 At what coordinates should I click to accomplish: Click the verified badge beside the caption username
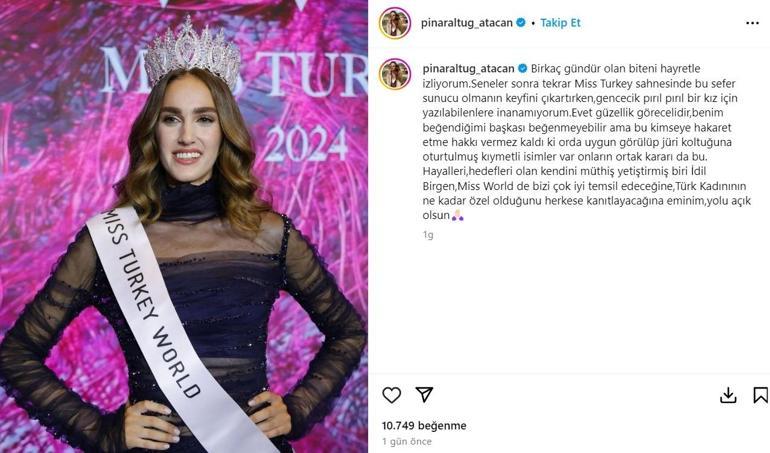tap(522, 68)
